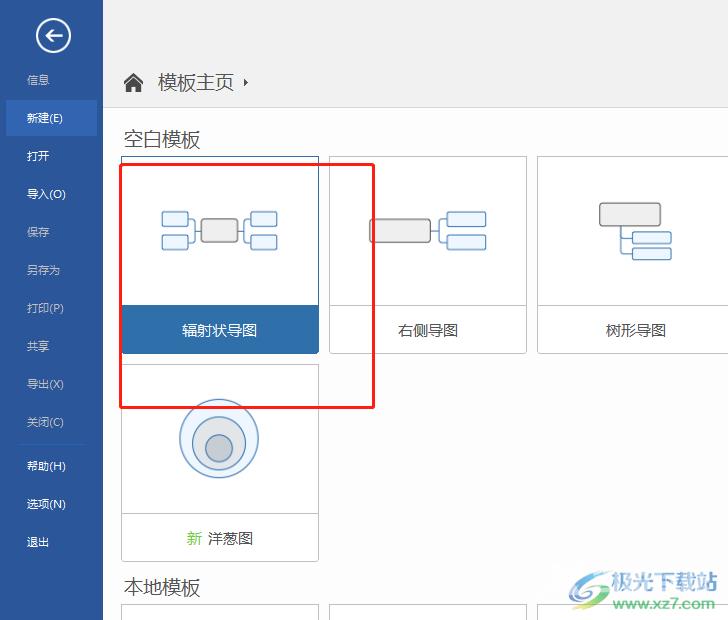Choose 另存为 in the sidebar
This screenshot has height=620, width=728.
(x=43, y=270)
